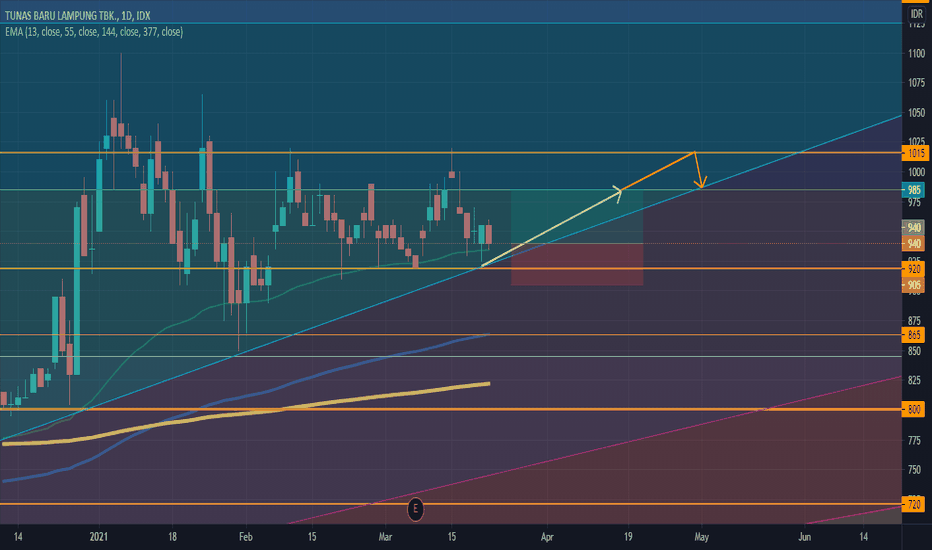Image resolution: width=932 pixels, height=550 pixels.
Task: Click the Feb date axis label
Action: click(245, 537)
